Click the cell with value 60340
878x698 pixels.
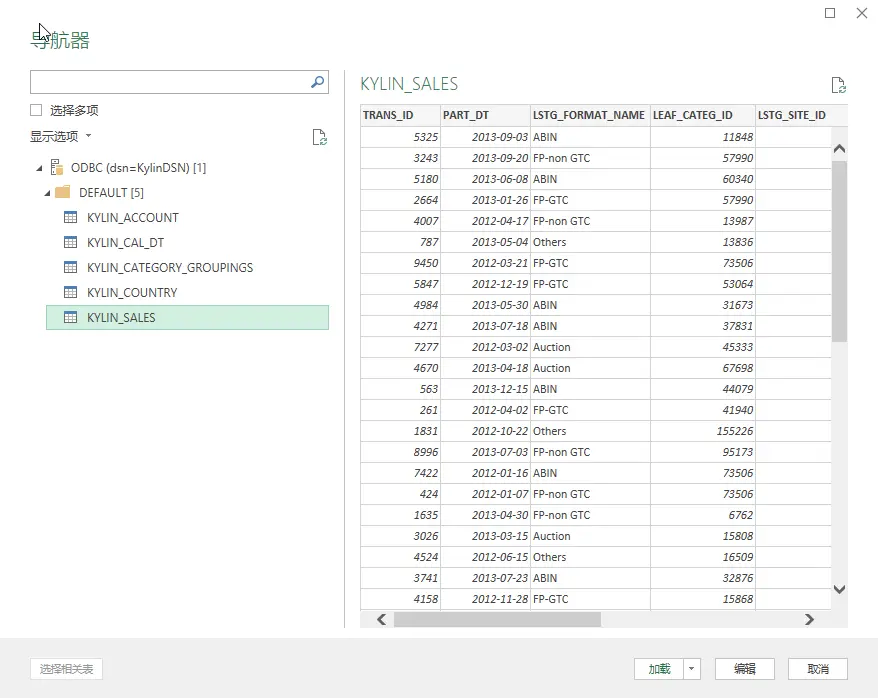703,179
